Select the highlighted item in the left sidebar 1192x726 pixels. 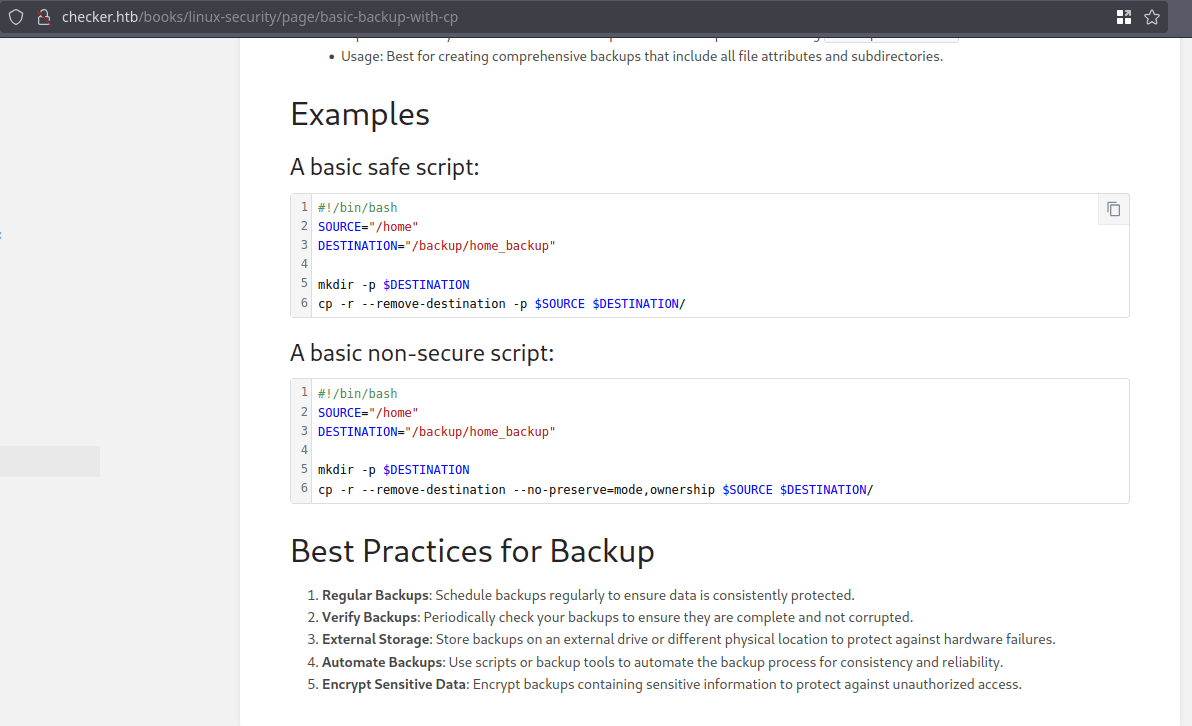coord(50,461)
